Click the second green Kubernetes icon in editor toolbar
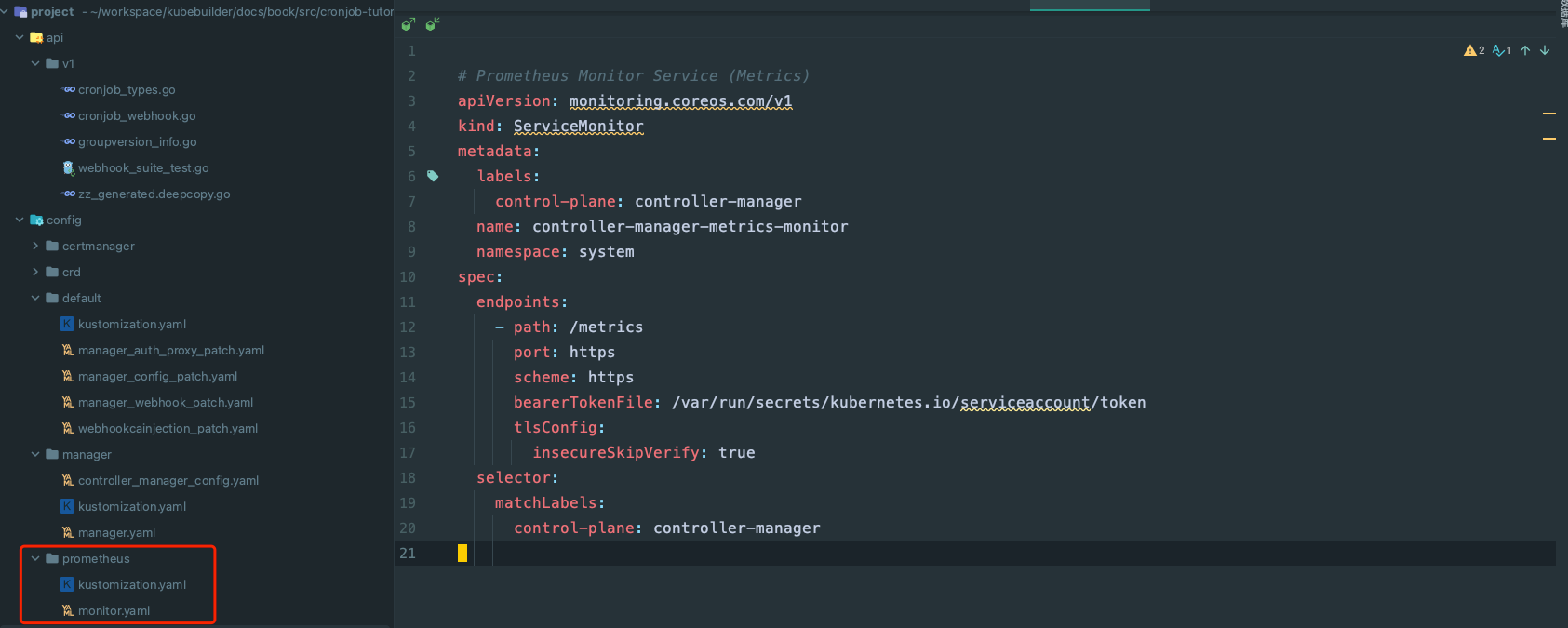Image resolution: width=1568 pixels, height=628 pixels. [x=432, y=25]
